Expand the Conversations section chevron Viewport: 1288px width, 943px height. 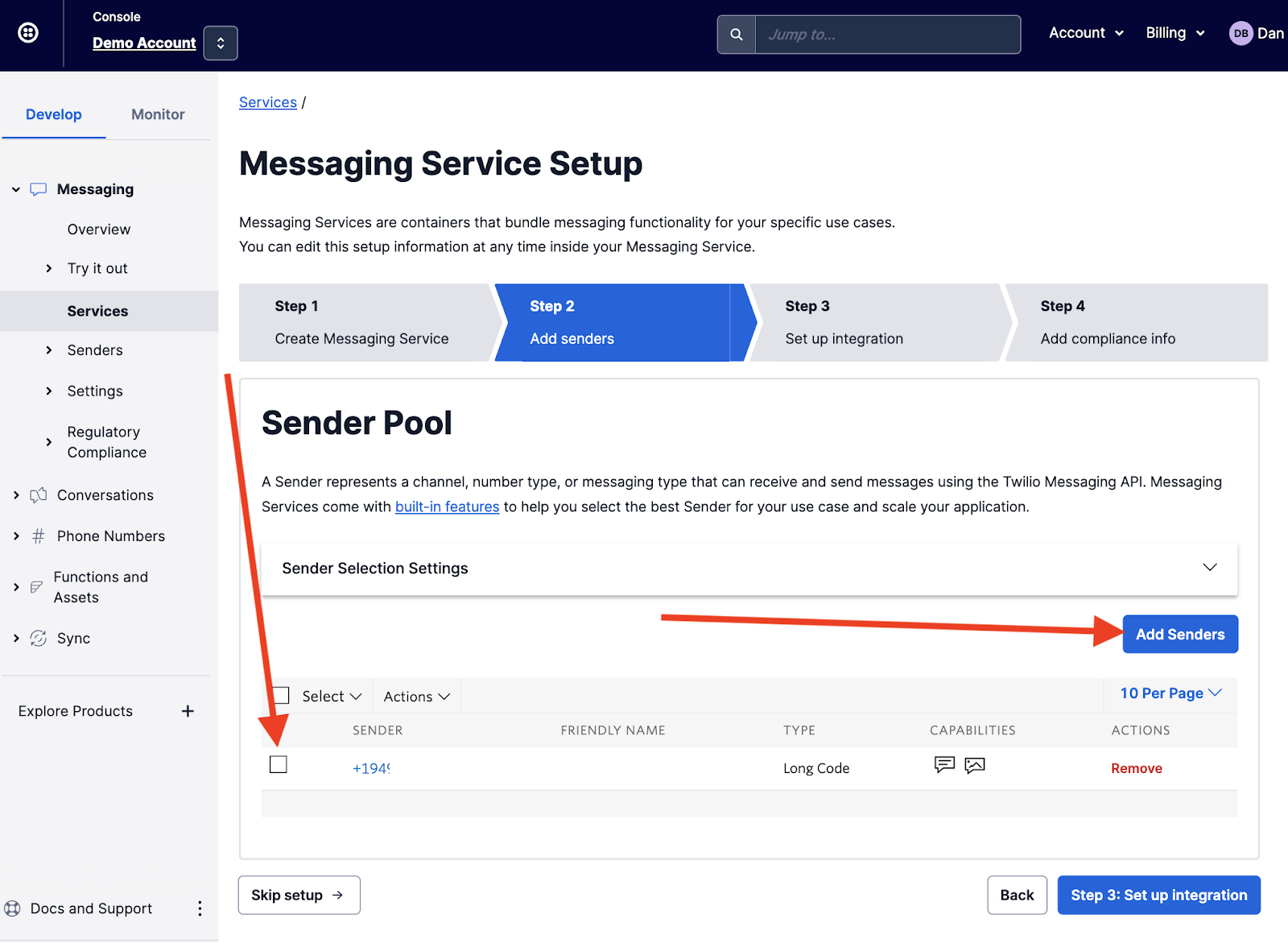click(16, 495)
